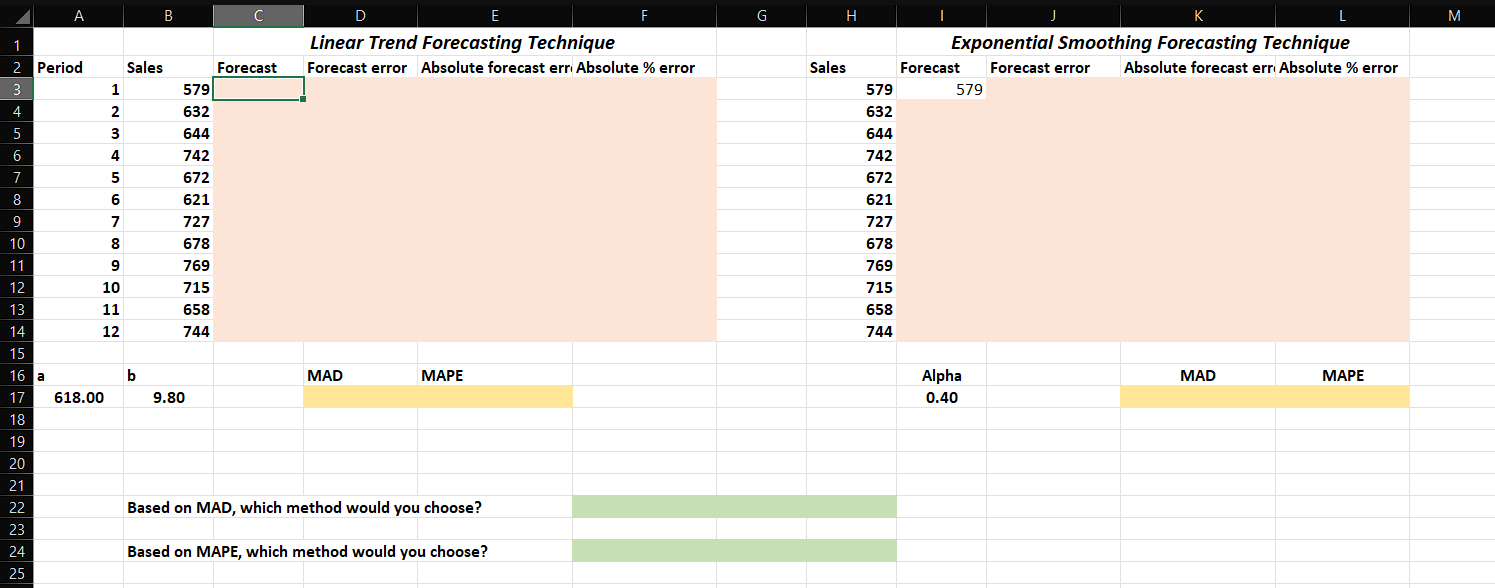Viewport: 1495px width, 588px height.
Task: Select the b coefficient cell showing 9.80
Action: (x=167, y=397)
